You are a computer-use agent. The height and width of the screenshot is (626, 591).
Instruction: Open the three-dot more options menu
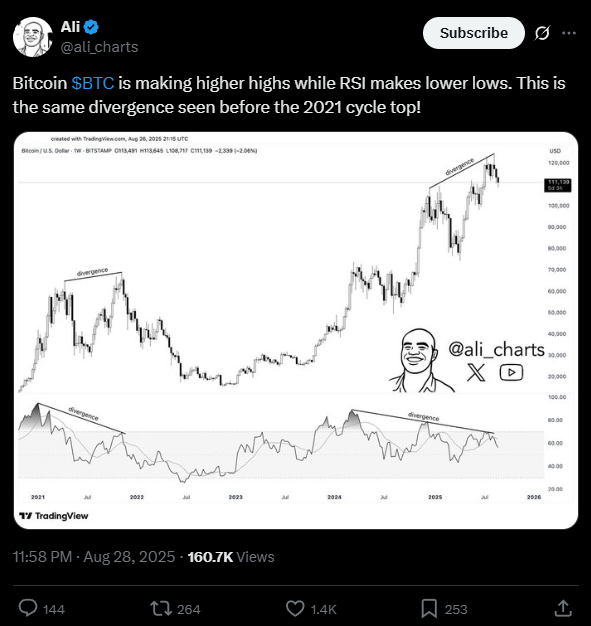point(569,33)
